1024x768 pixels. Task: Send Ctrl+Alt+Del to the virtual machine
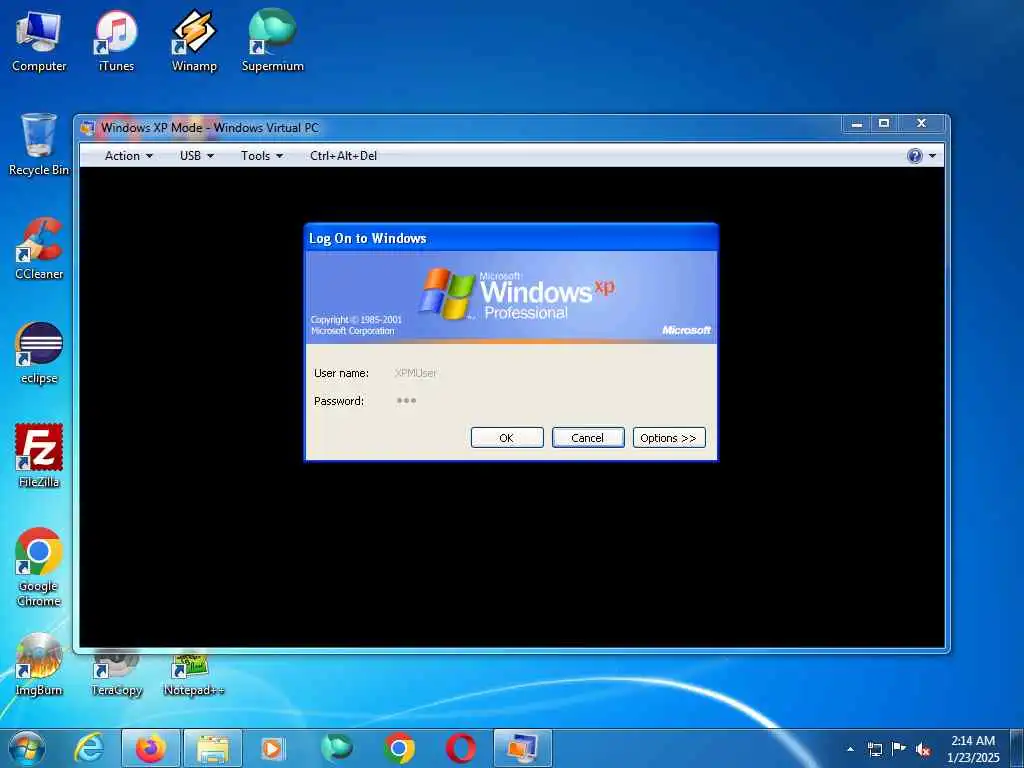coord(344,155)
